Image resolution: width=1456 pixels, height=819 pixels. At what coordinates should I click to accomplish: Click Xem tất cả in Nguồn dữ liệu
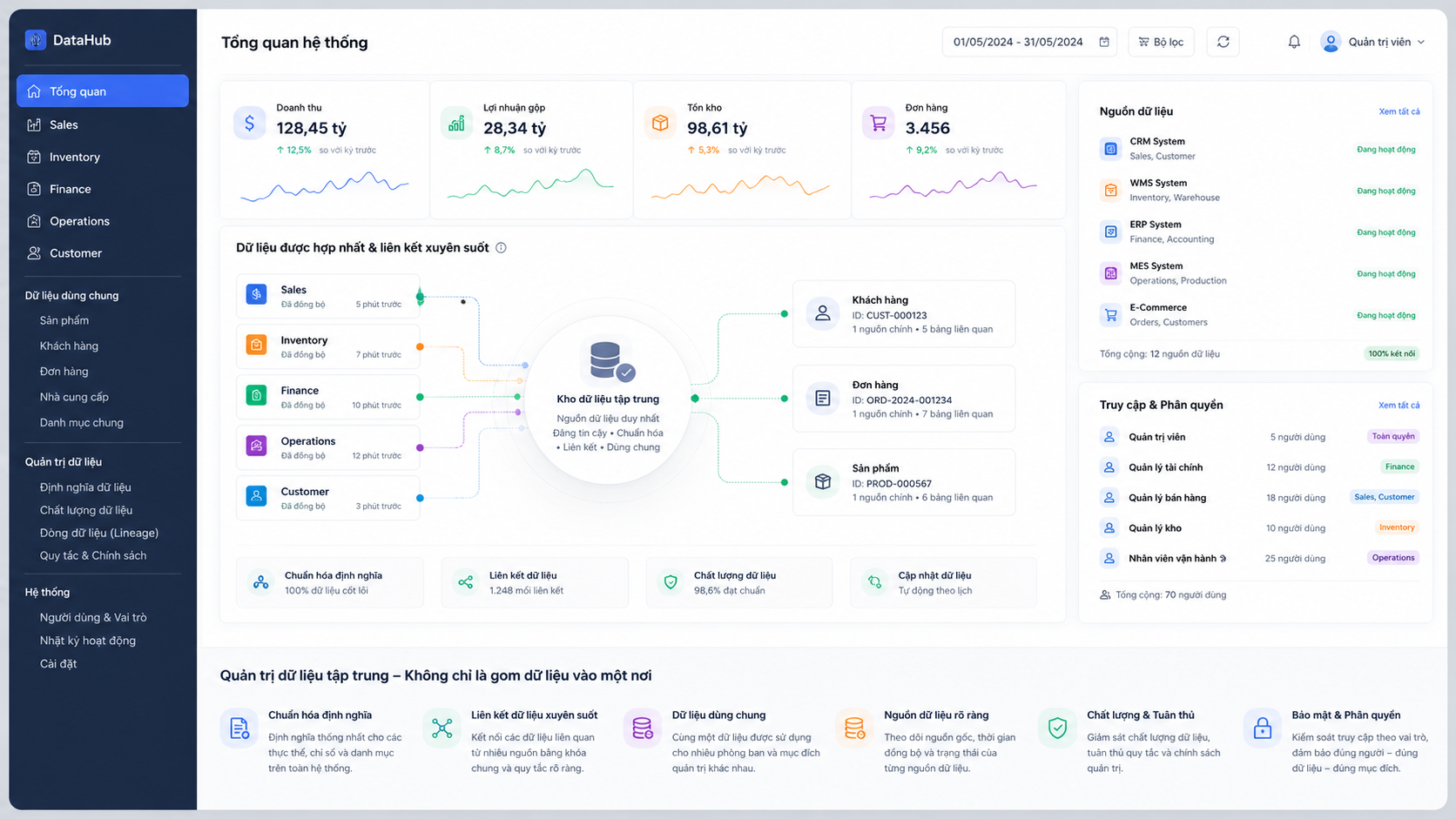pos(1399,111)
